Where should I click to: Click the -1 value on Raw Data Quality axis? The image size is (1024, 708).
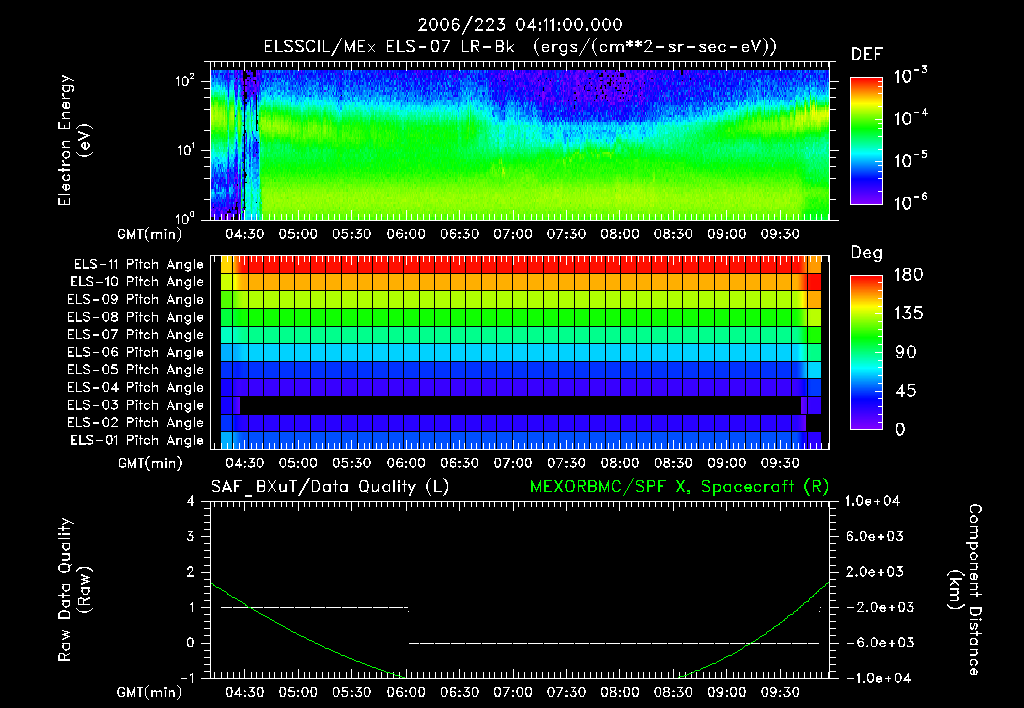(x=187, y=678)
